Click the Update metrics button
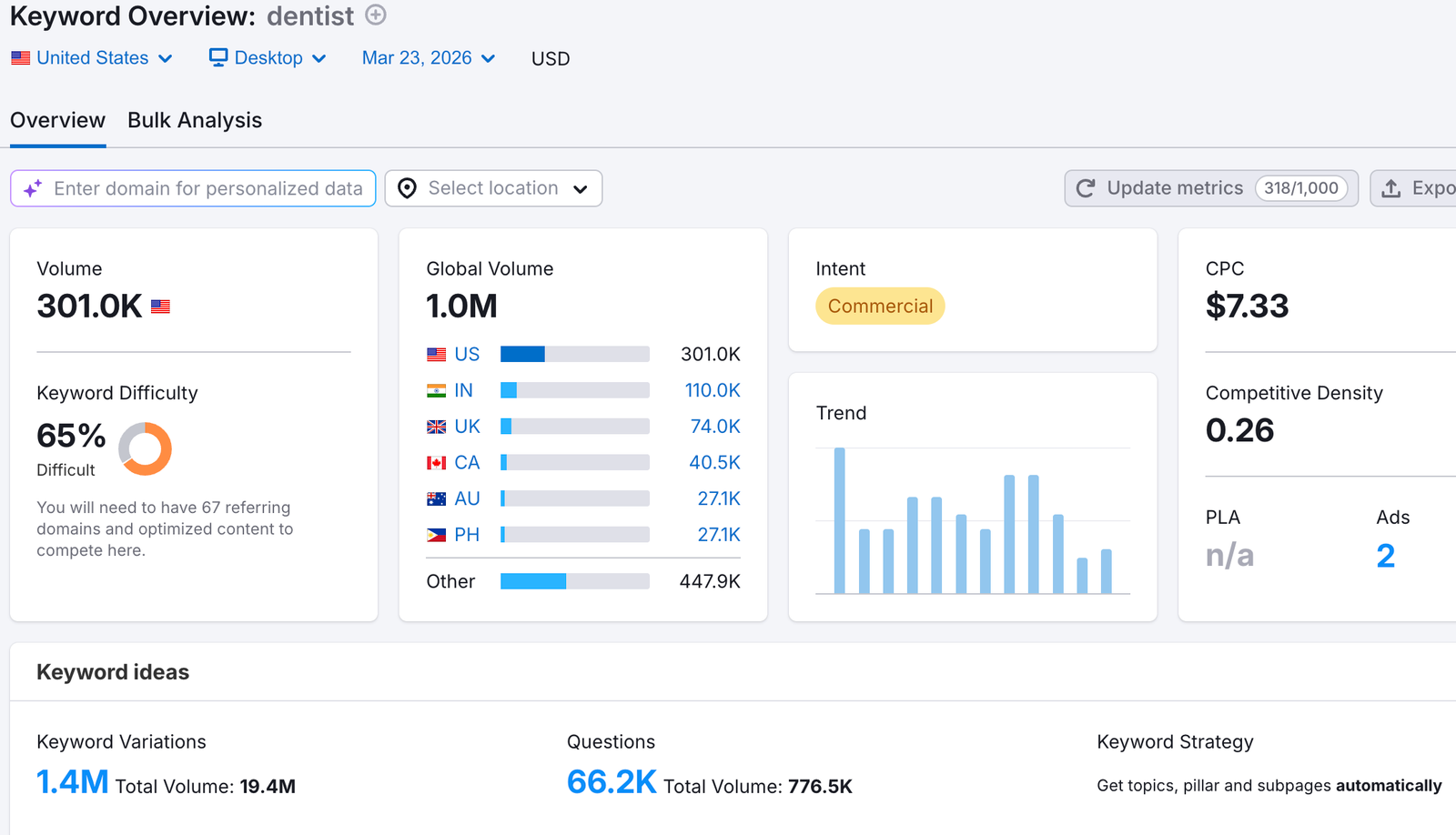Image resolution: width=1456 pixels, height=835 pixels. click(x=1211, y=188)
